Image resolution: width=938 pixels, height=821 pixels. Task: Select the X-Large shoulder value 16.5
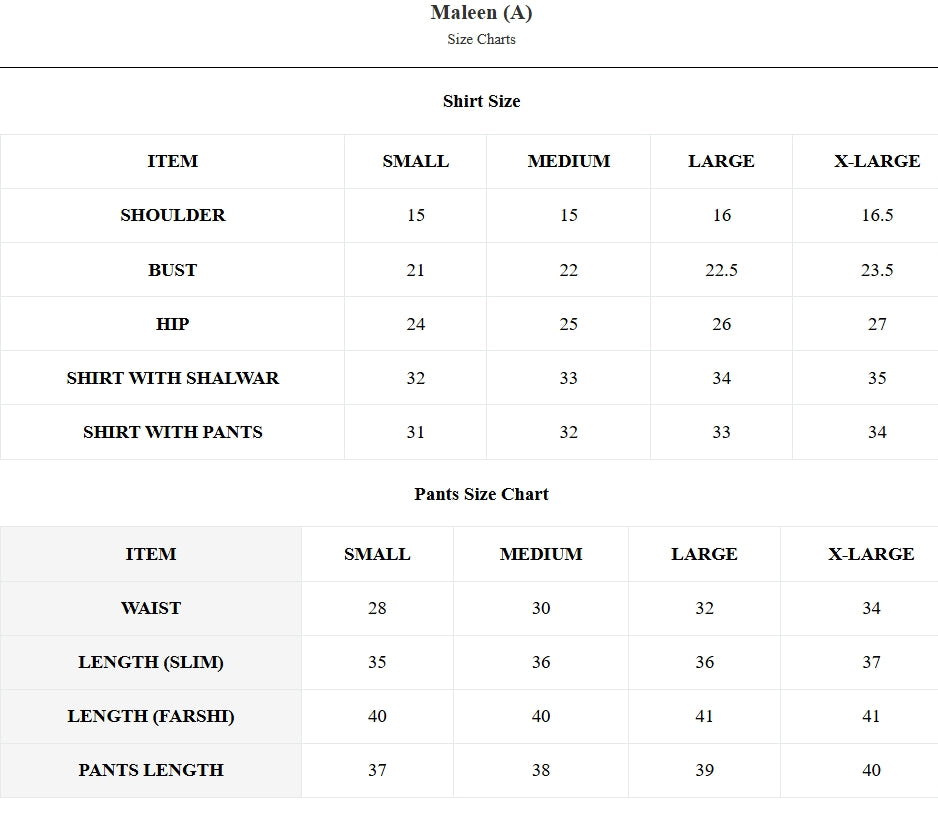click(x=877, y=215)
